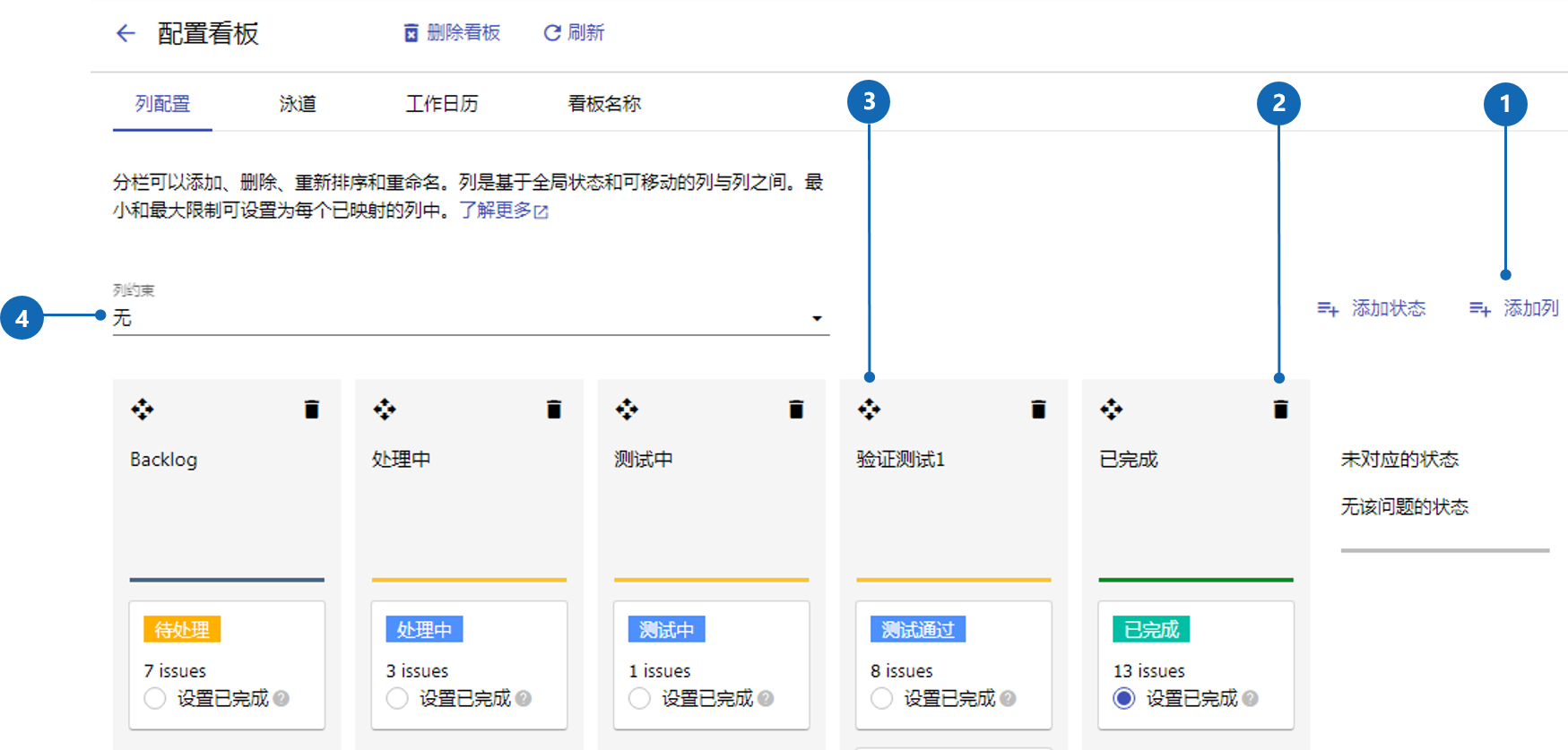Screen dimensions: 1568x750
Task: Grab the move handle of 处理中 column
Action: (x=385, y=409)
